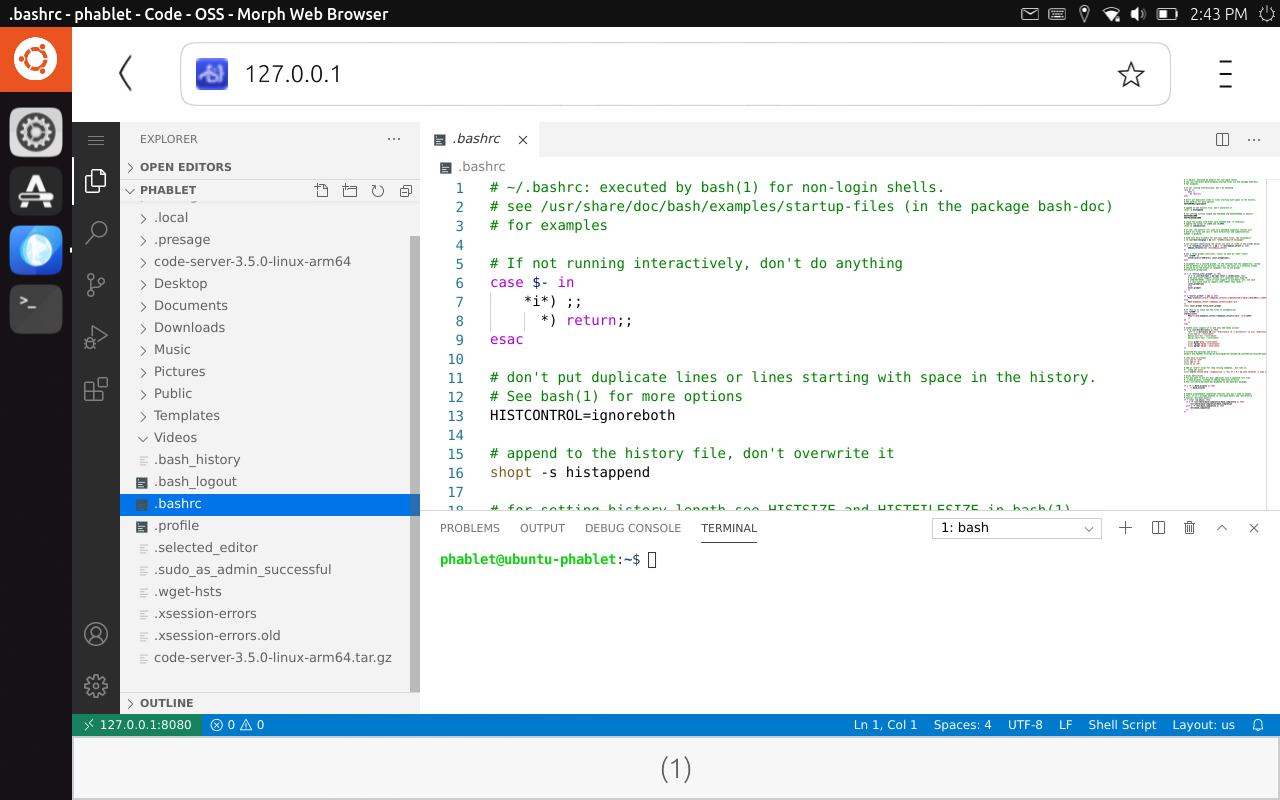
Task: Click the 127.0.0.1:8080 remote indicator
Action: pos(137,725)
